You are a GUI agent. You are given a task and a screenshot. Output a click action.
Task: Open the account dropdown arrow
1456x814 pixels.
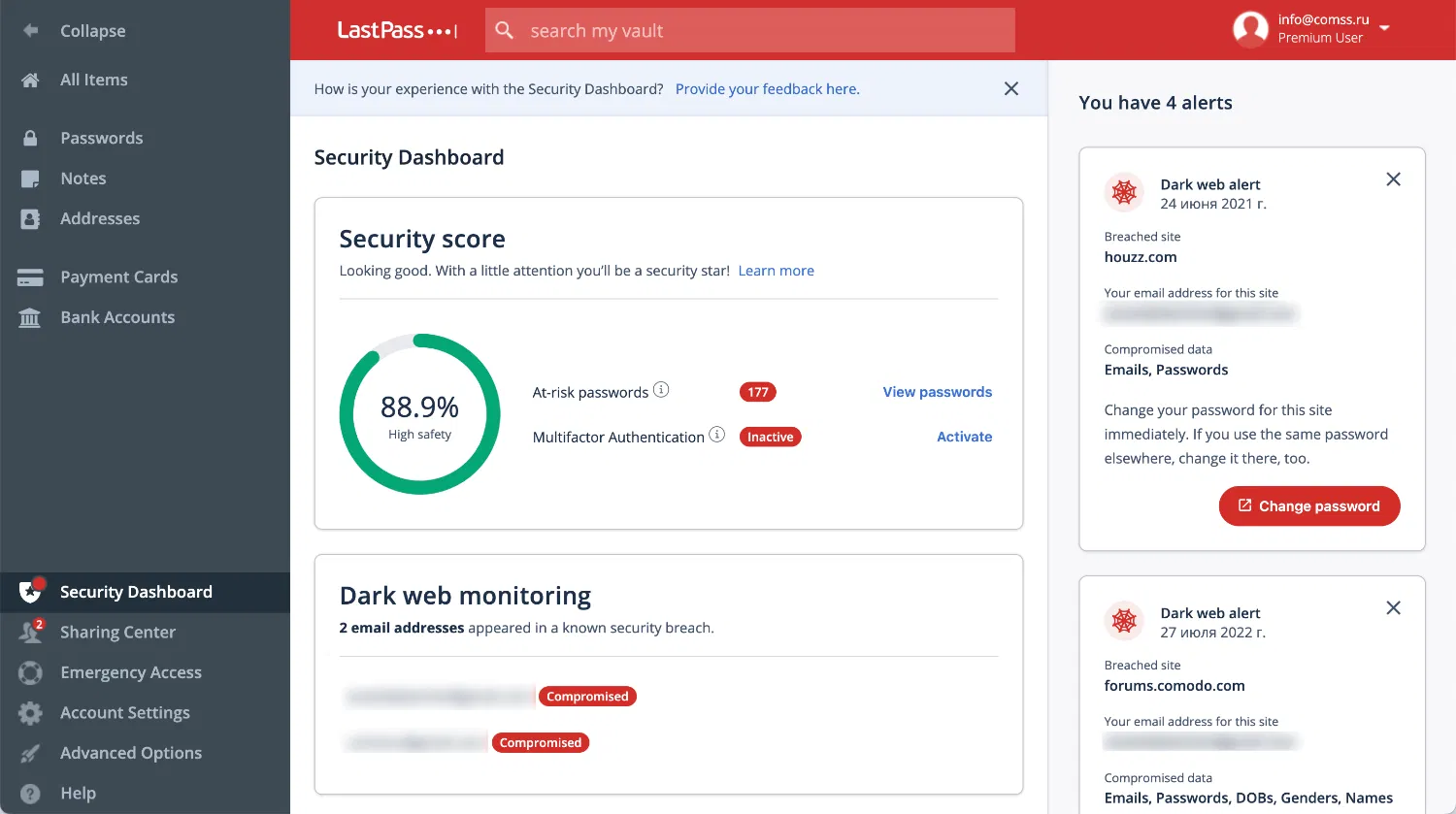1385,28
